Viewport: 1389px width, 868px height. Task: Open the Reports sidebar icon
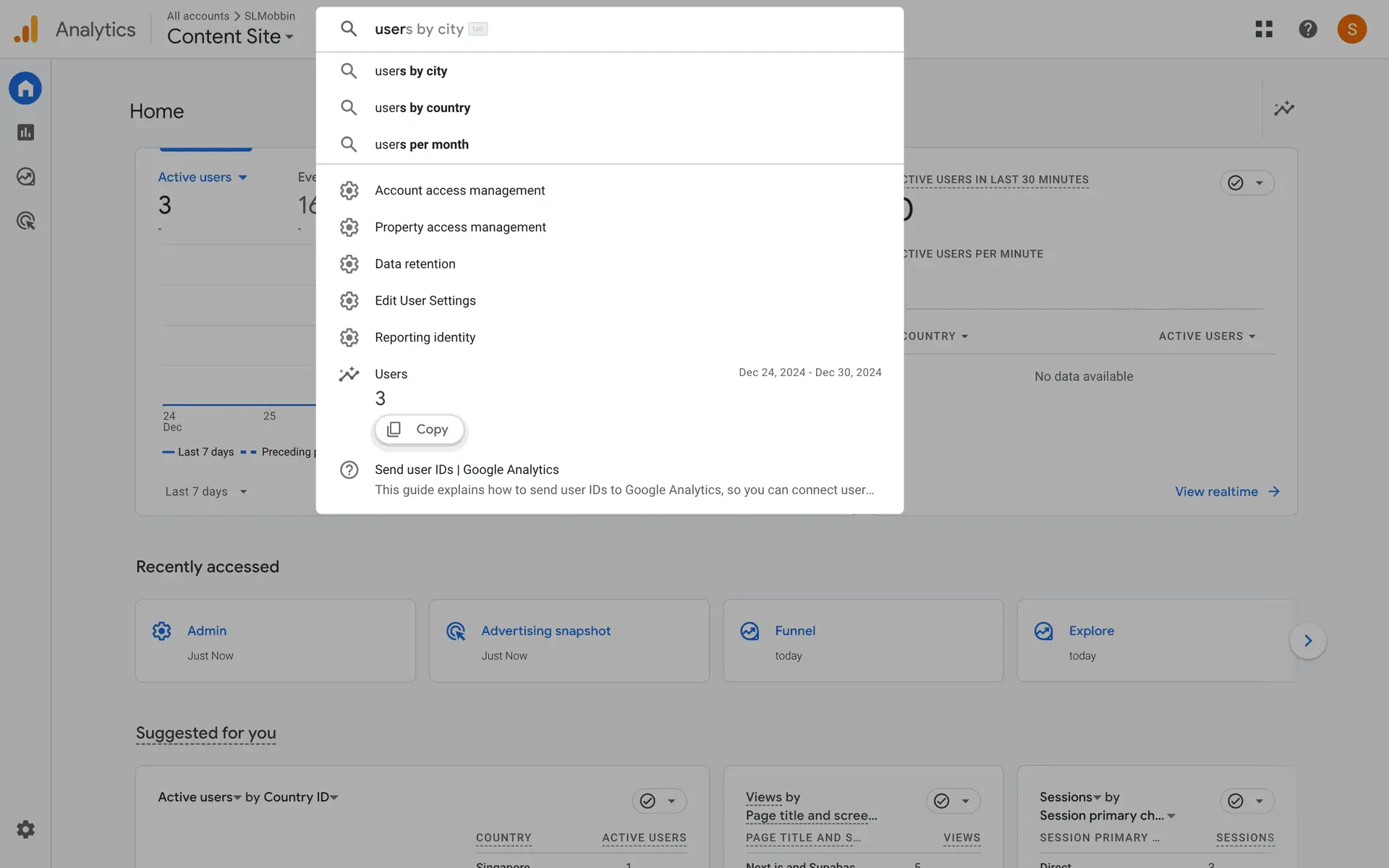25,132
